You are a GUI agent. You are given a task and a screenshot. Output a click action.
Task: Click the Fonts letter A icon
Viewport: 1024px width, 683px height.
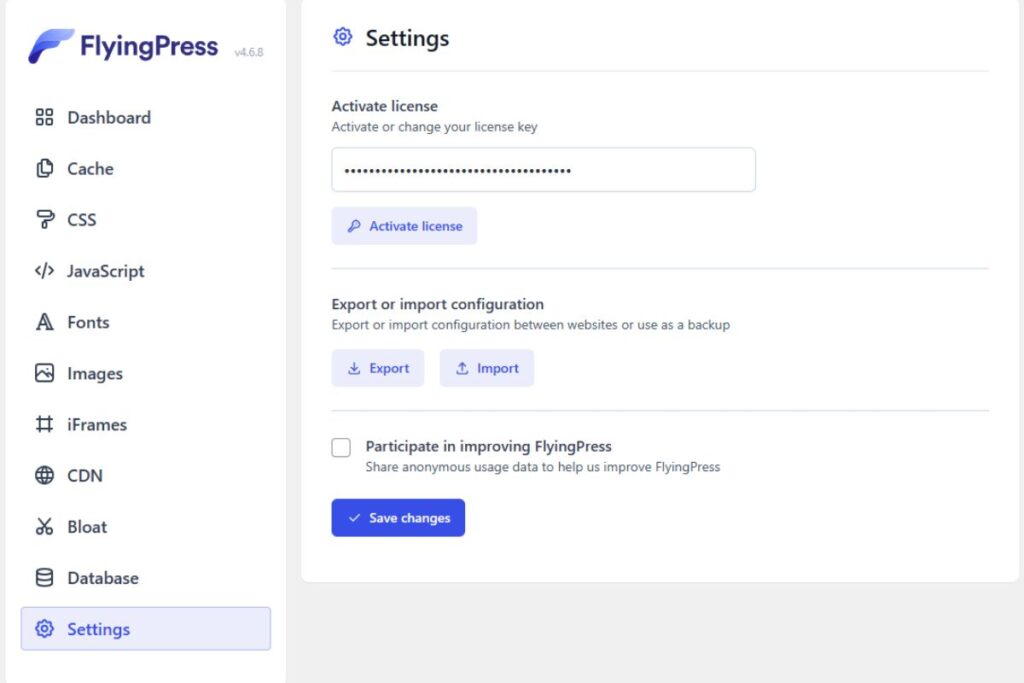coord(44,322)
